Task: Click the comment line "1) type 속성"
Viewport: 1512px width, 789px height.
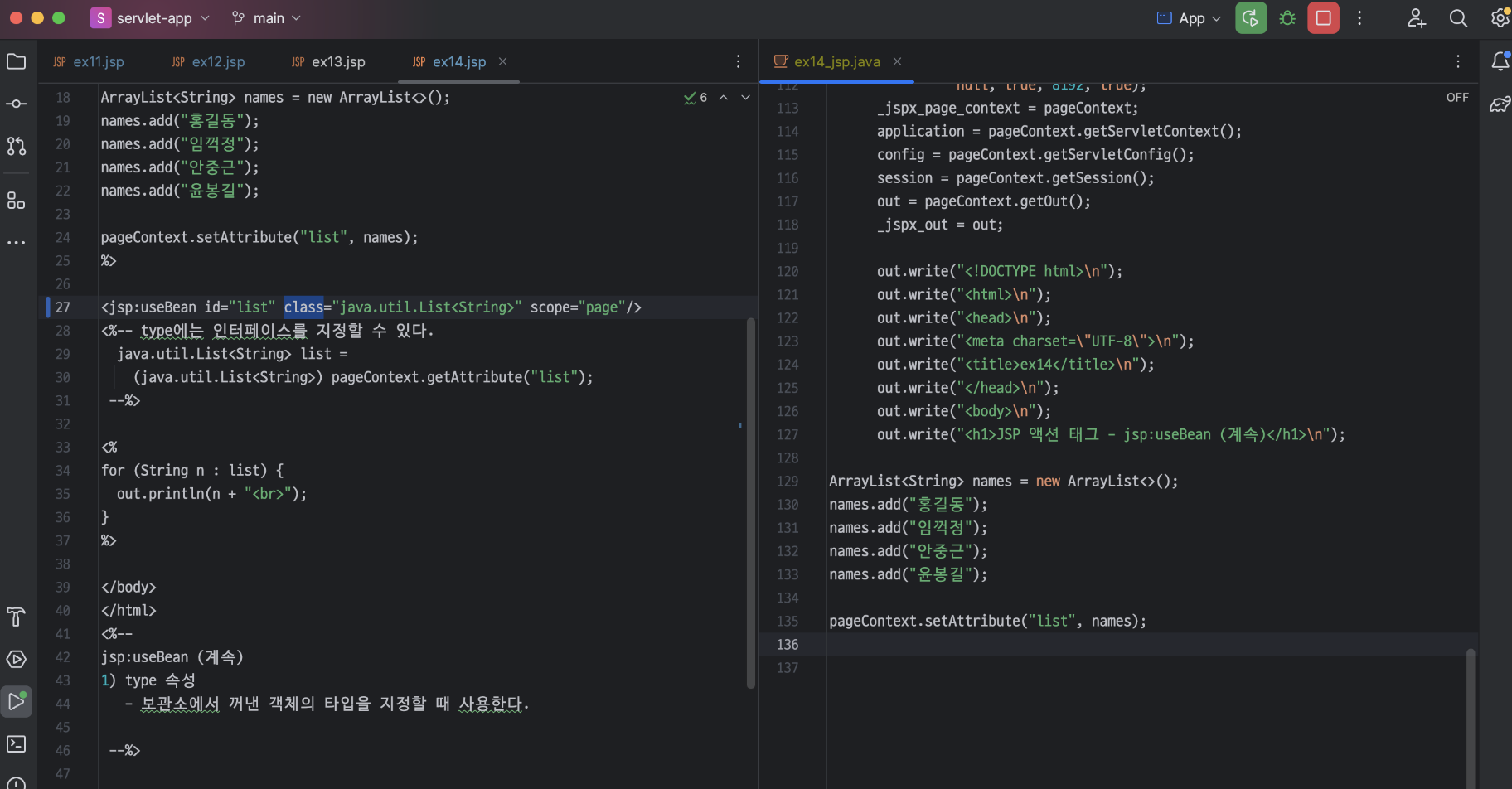Action: (148, 680)
